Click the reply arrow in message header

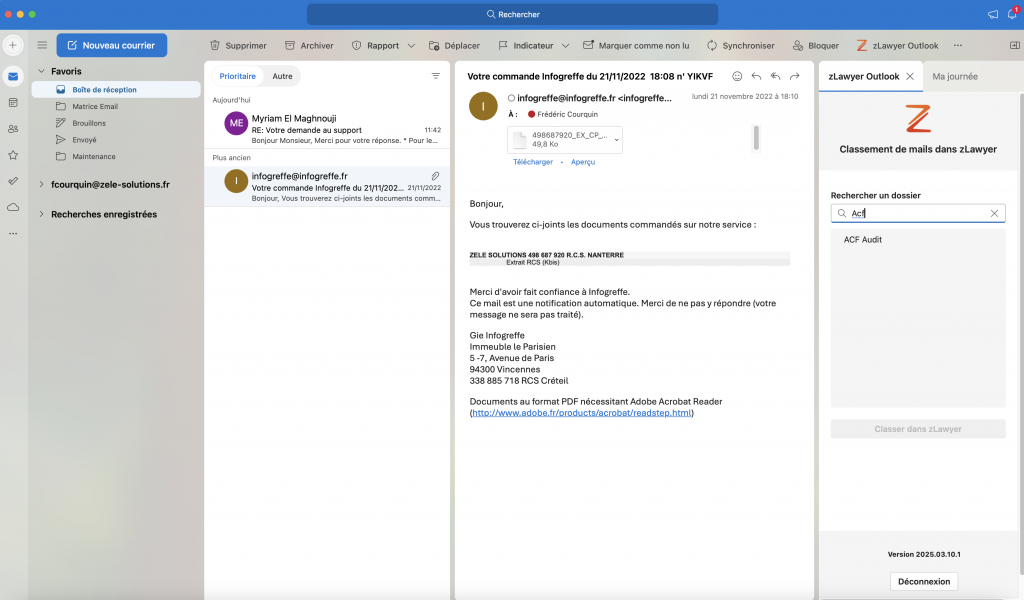[x=756, y=76]
